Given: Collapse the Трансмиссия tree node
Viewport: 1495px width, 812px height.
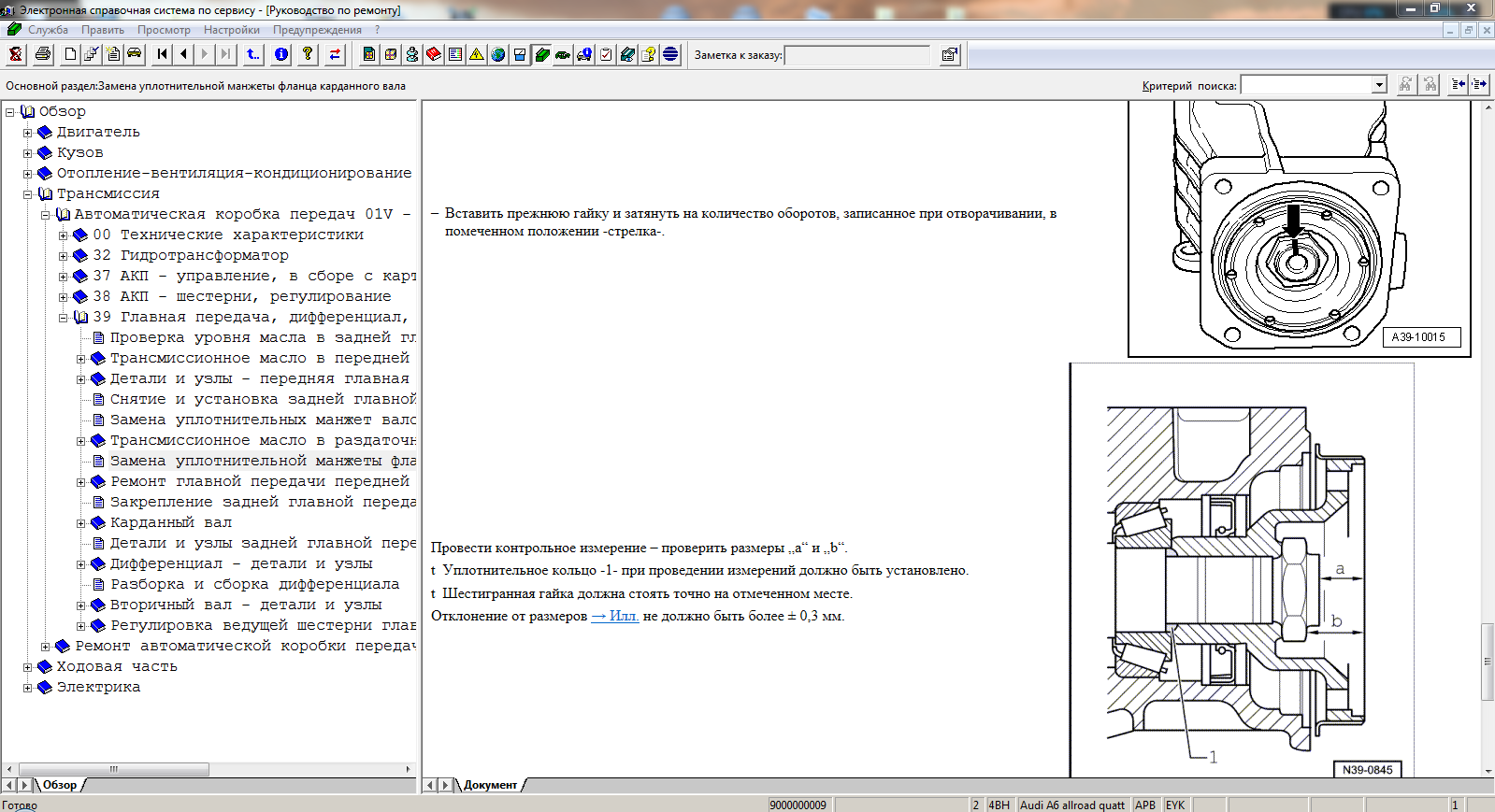Looking at the screenshot, I should [x=28, y=194].
